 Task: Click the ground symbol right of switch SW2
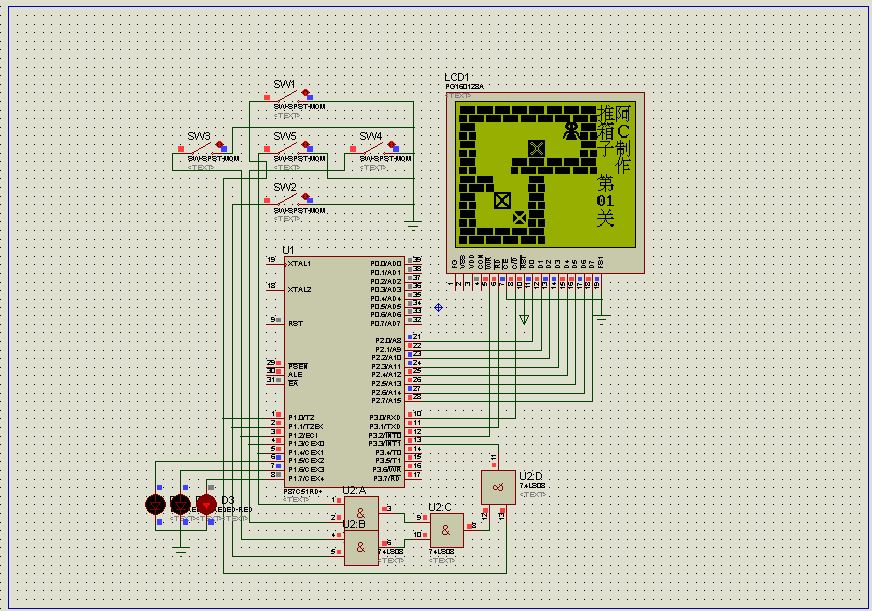(x=413, y=225)
